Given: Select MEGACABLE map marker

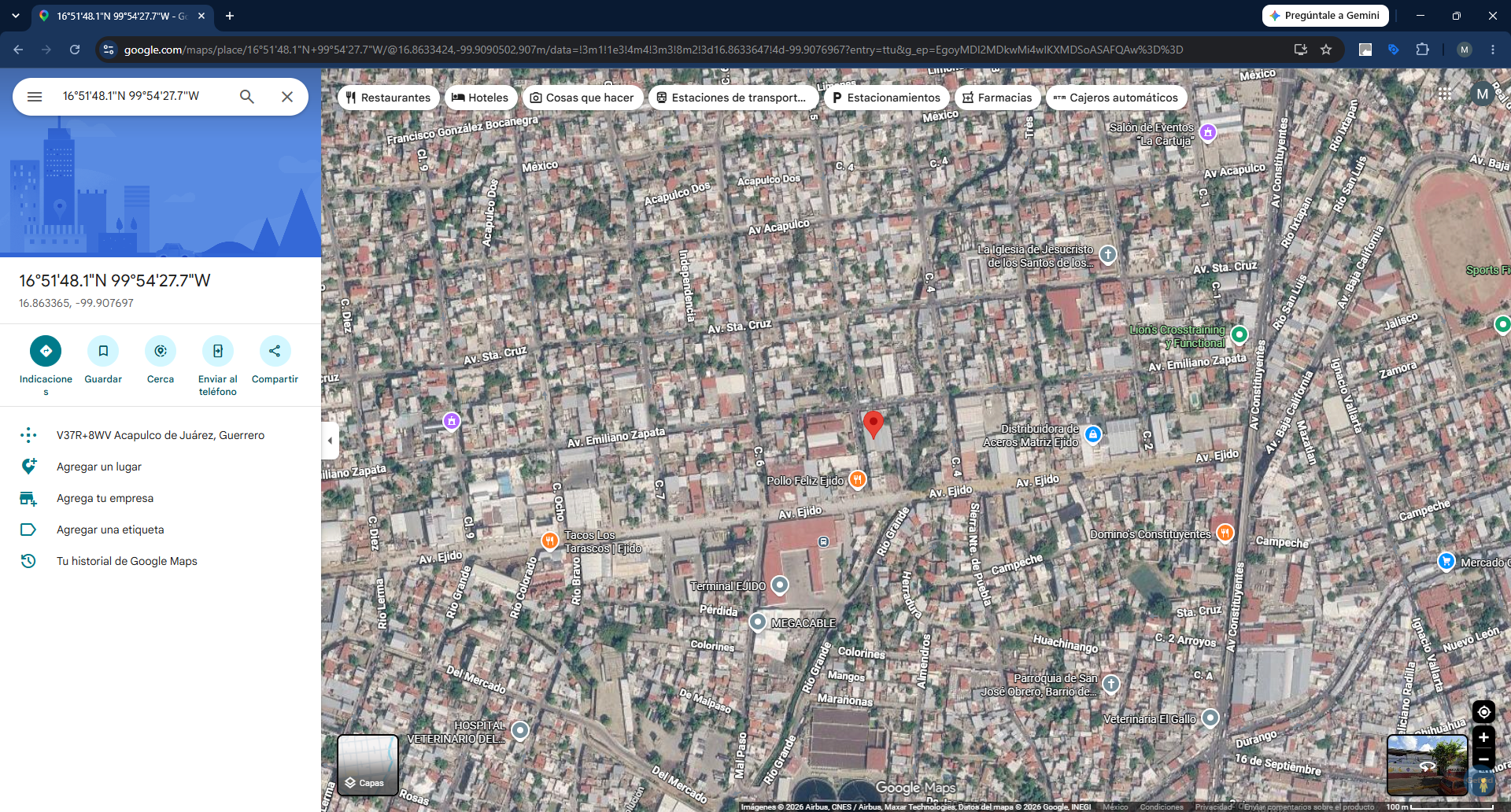Looking at the screenshot, I should pos(757,622).
